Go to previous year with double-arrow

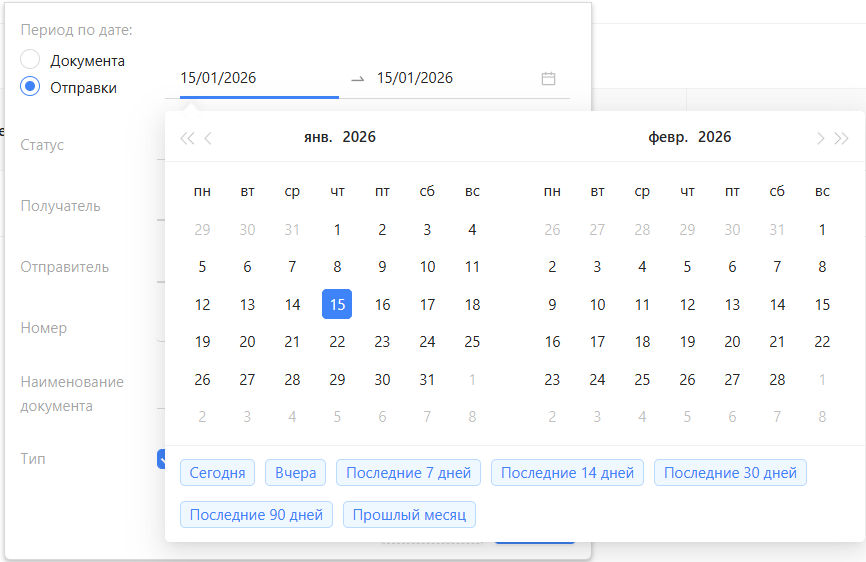[186, 138]
